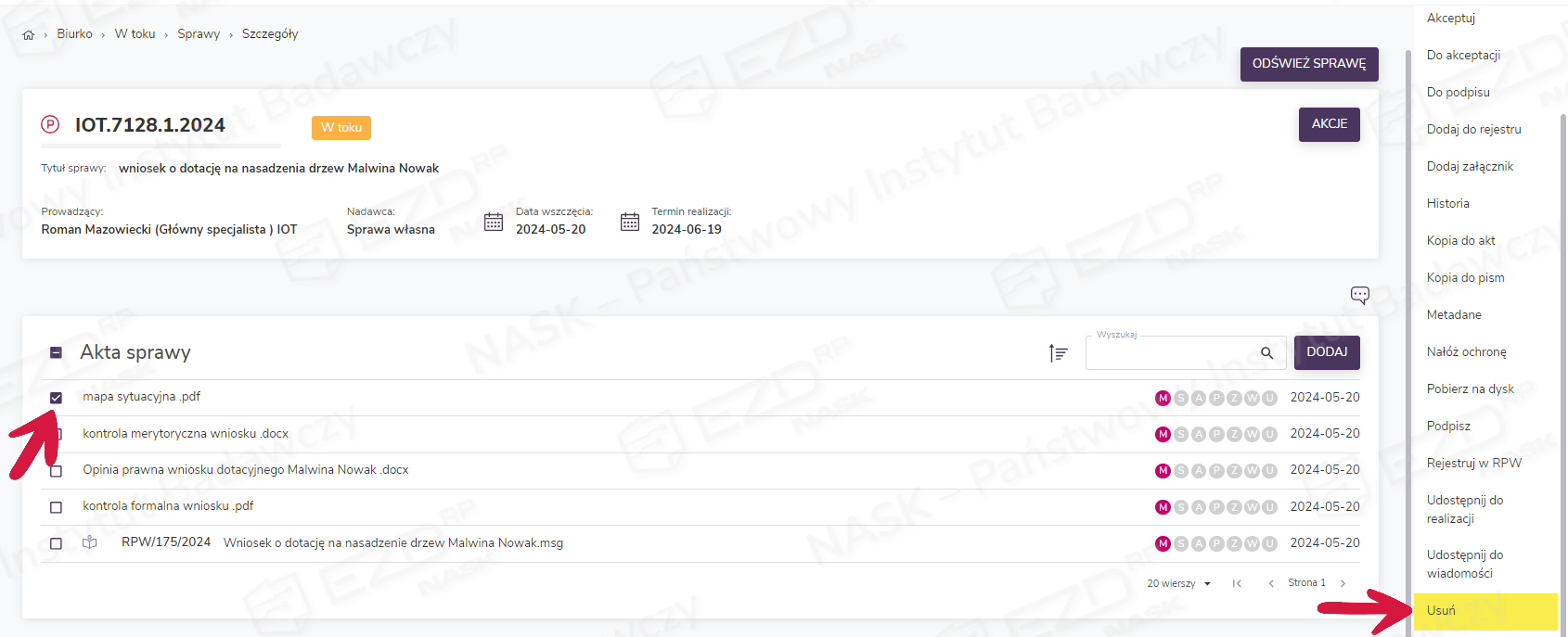Viewport: 1568px width, 637px height.
Task: Click the DODAJ button
Action: click(1327, 352)
